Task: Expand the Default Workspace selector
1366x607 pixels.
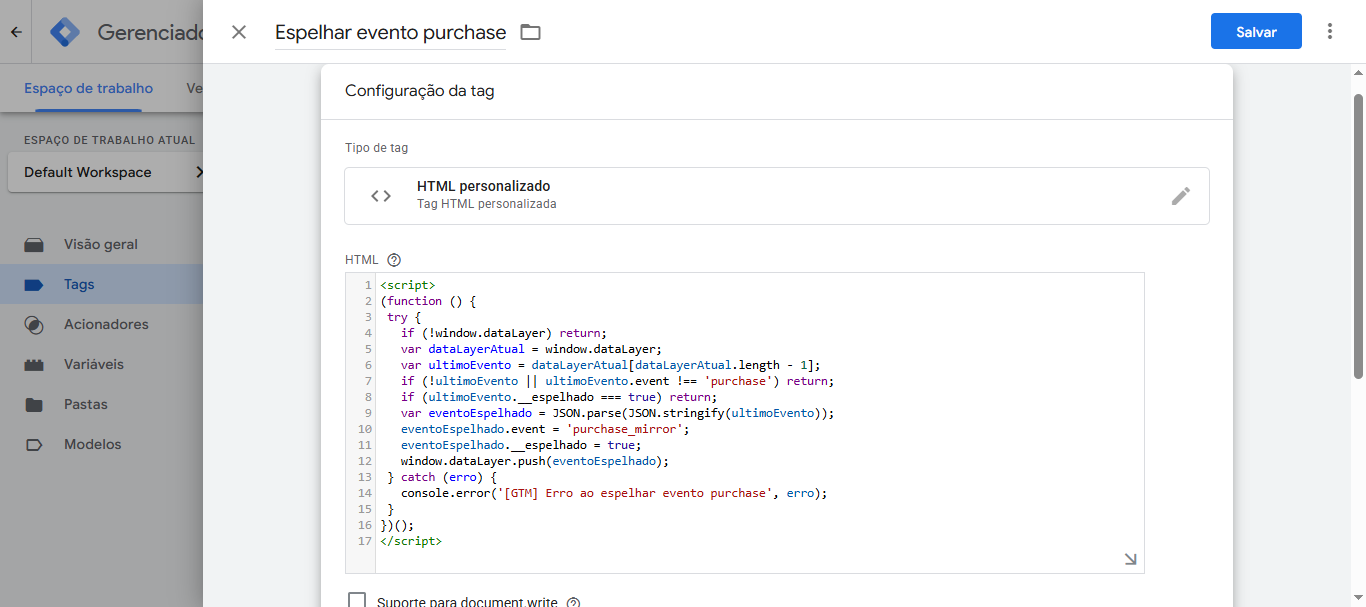Action: coord(105,172)
